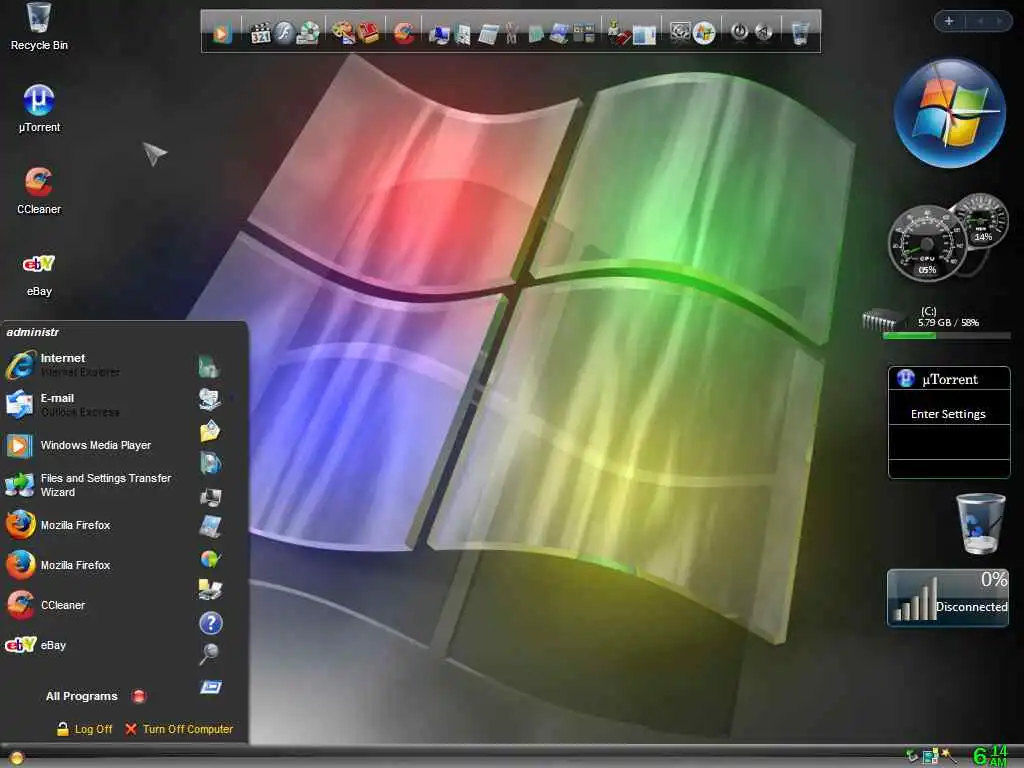Click Turn Off Computer button

click(179, 729)
